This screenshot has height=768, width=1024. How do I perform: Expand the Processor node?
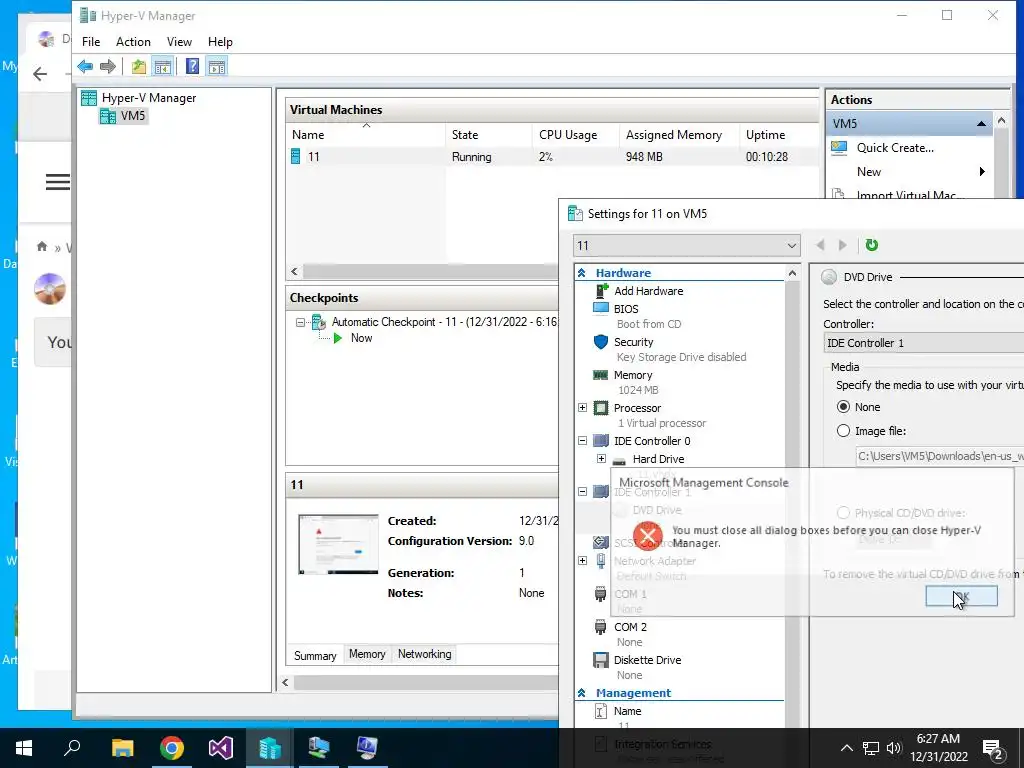click(582, 408)
